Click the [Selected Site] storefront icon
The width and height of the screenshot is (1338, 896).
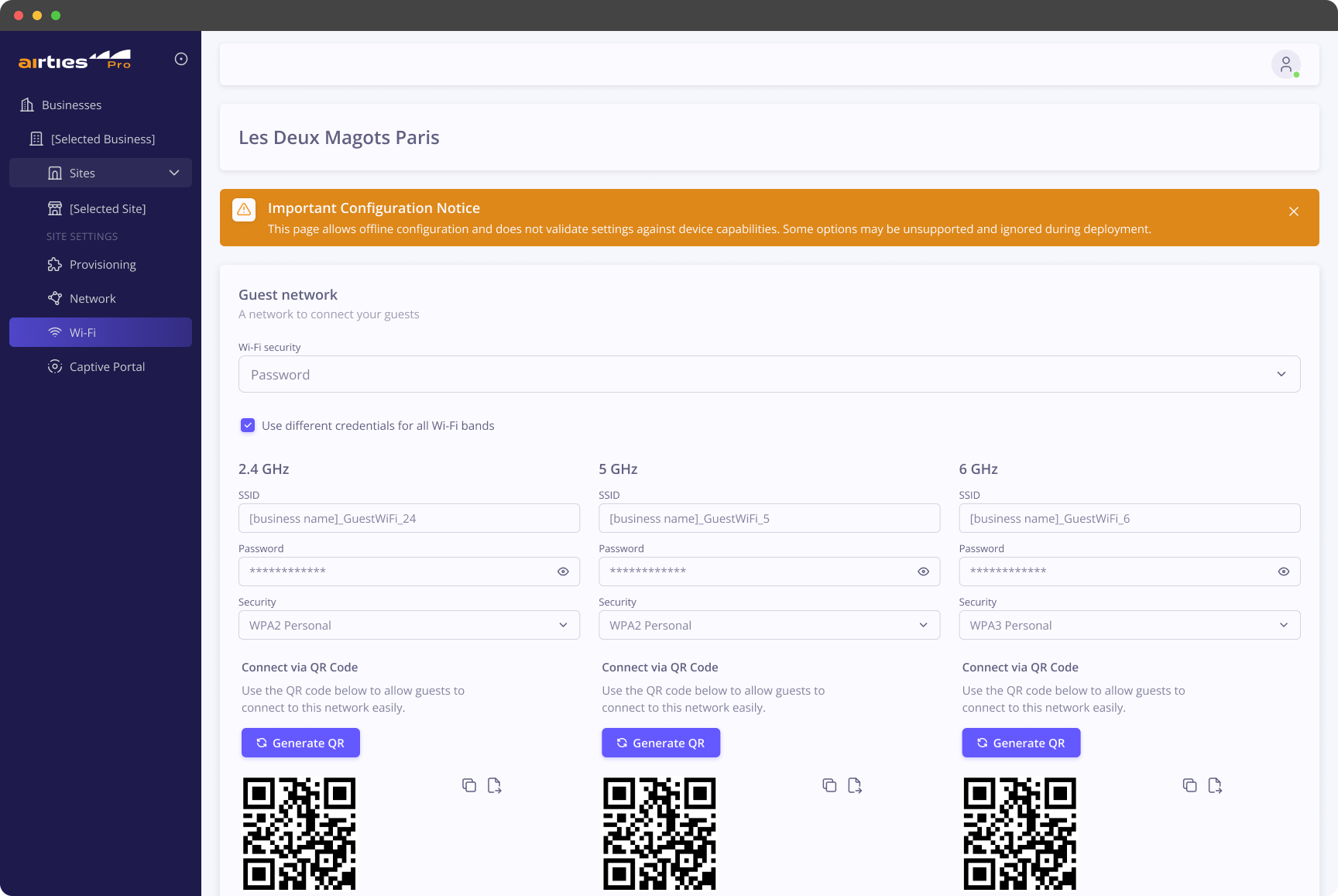pyautogui.click(x=55, y=208)
